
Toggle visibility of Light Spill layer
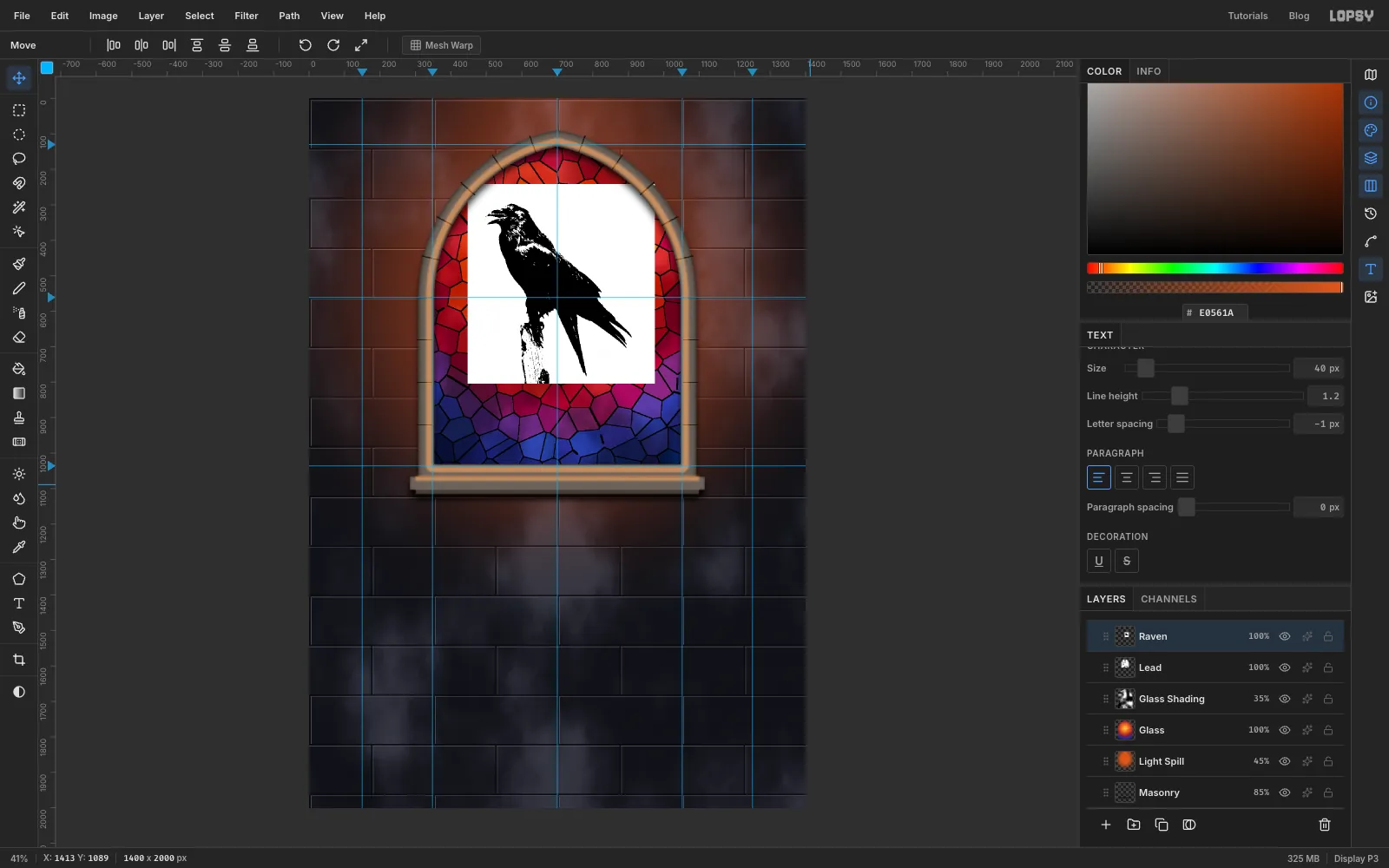[x=1285, y=761]
